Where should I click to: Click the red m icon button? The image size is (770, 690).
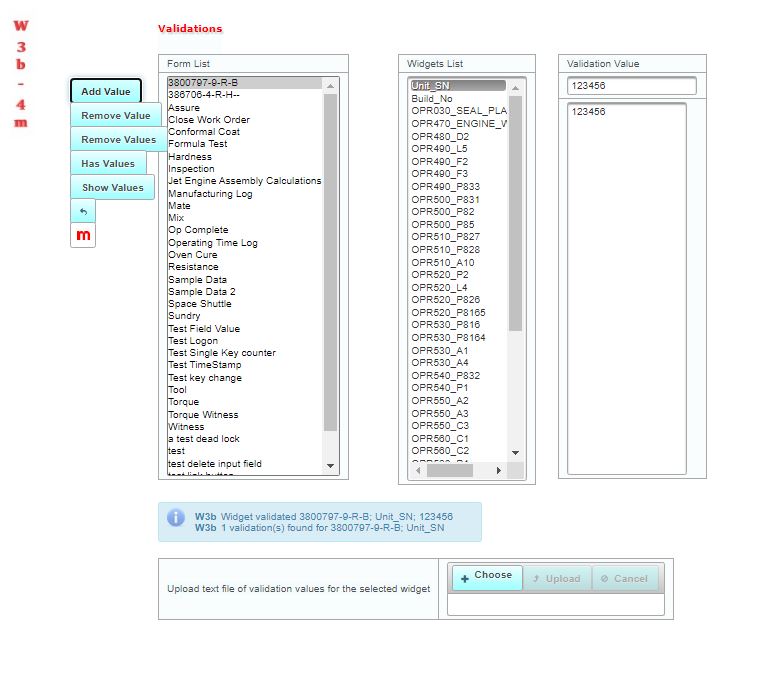click(83, 235)
